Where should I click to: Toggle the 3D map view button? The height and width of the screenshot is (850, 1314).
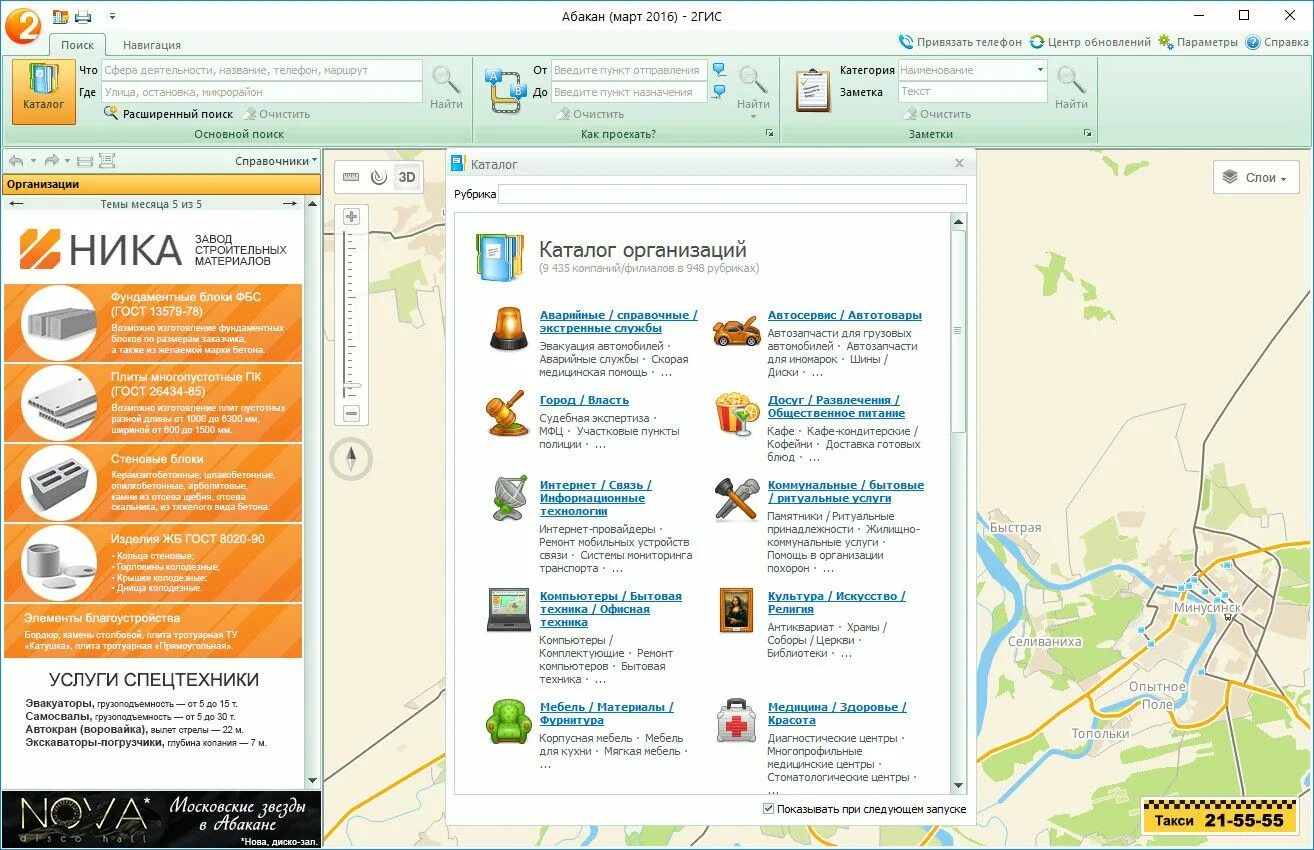point(407,177)
